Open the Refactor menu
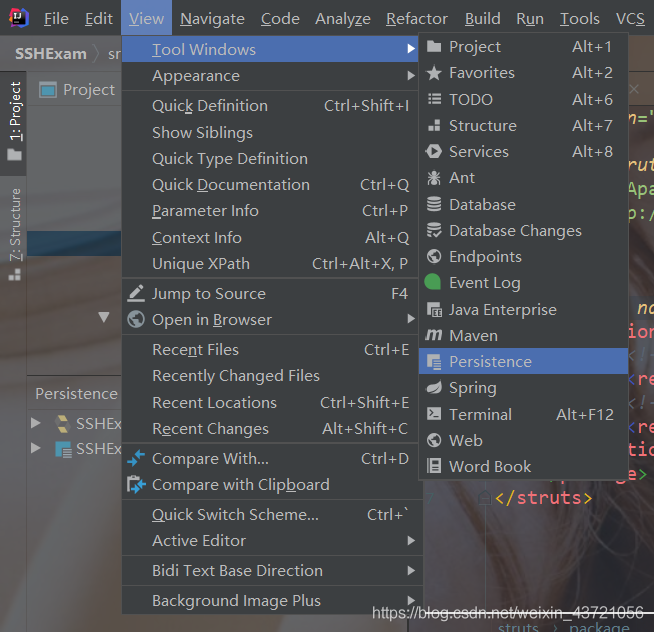Image resolution: width=654 pixels, height=632 pixels. tap(417, 19)
